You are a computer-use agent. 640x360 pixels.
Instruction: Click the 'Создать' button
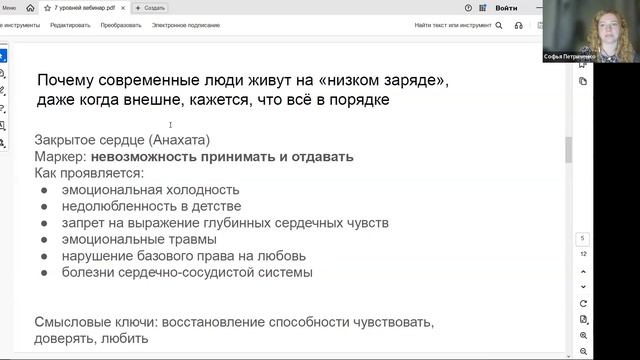click(x=150, y=8)
